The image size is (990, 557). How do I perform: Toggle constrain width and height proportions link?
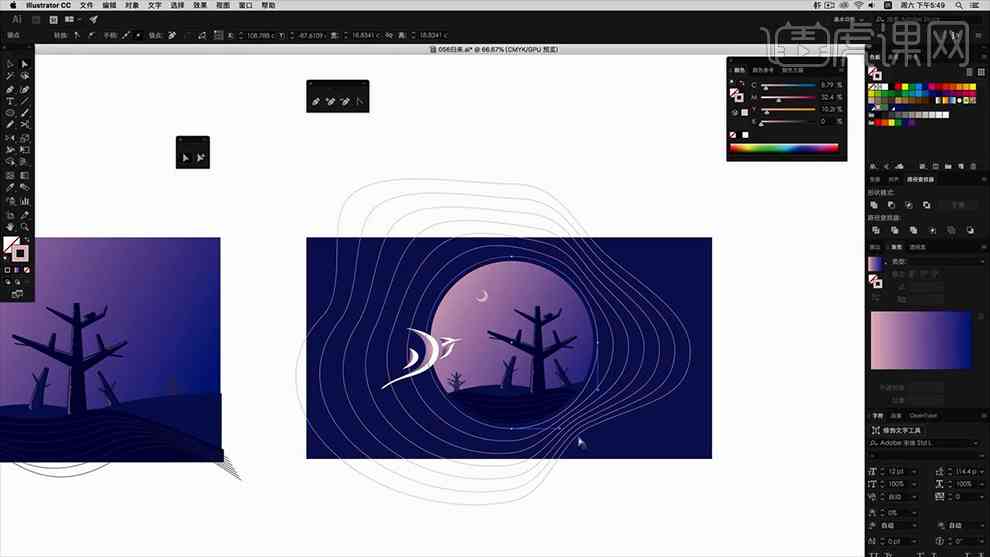(389, 35)
